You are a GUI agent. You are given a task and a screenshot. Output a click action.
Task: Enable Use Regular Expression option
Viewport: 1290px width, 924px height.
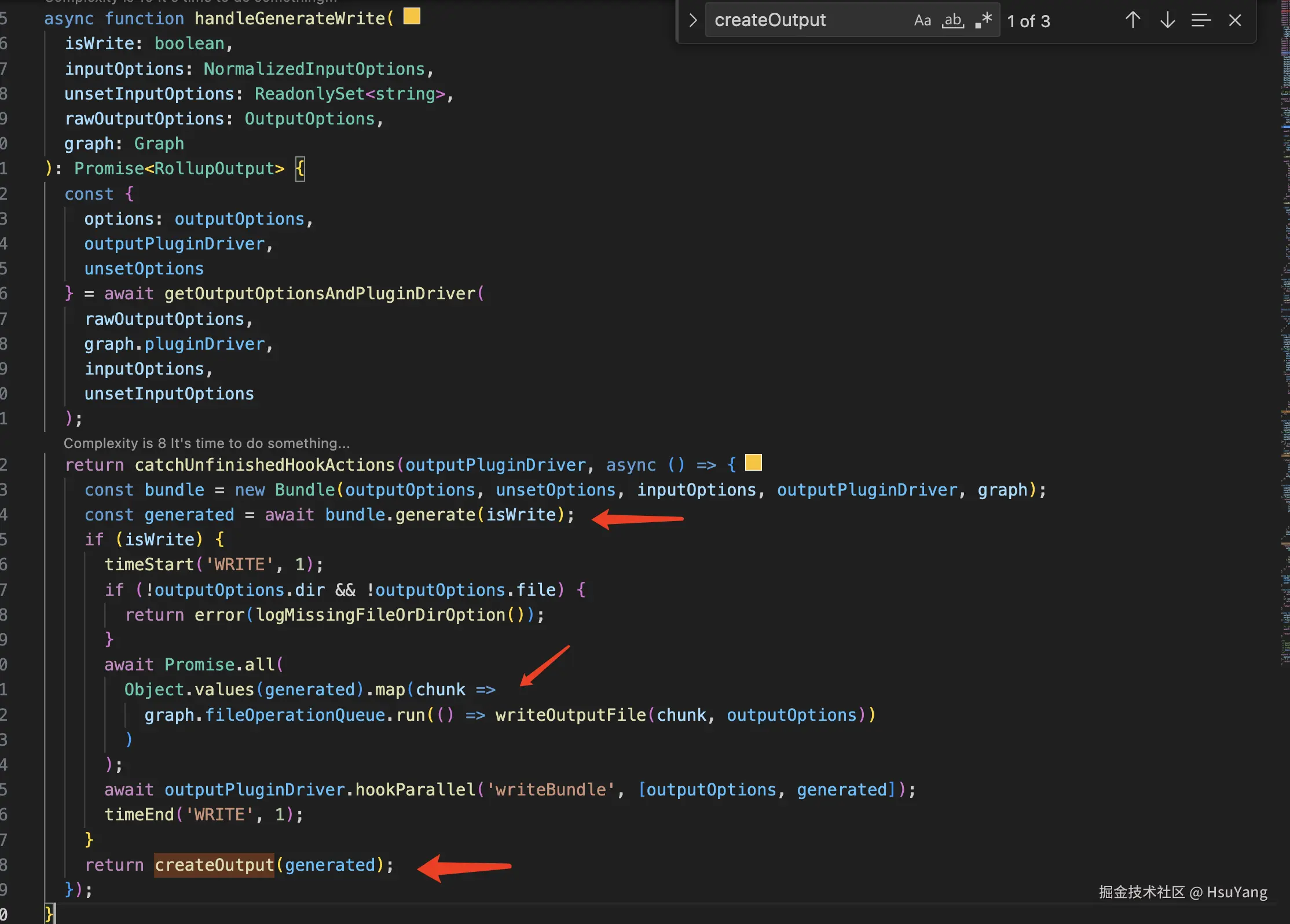point(983,21)
